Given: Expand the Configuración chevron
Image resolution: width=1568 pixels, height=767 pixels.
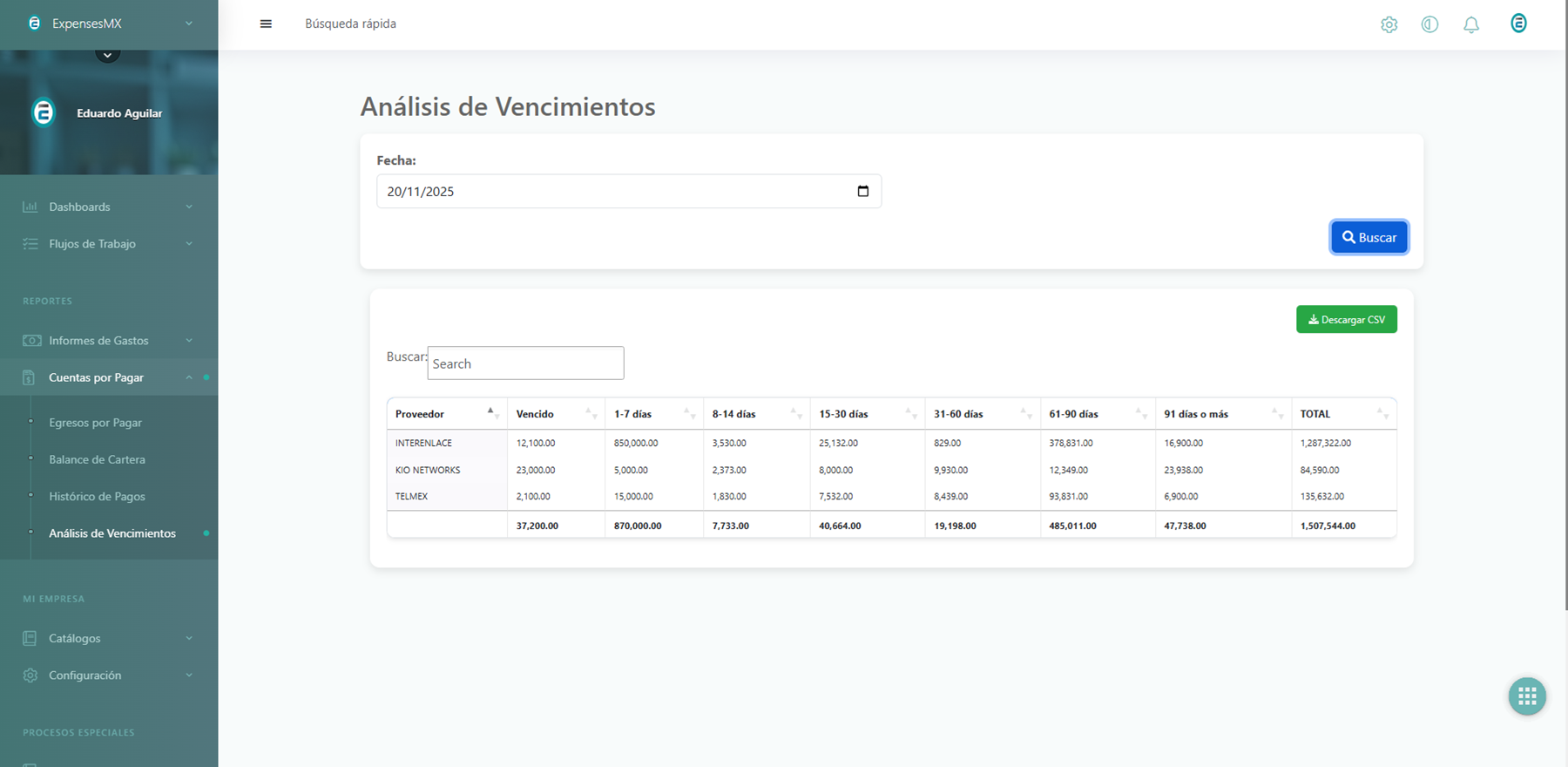Looking at the screenshot, I should click(189, 675).
